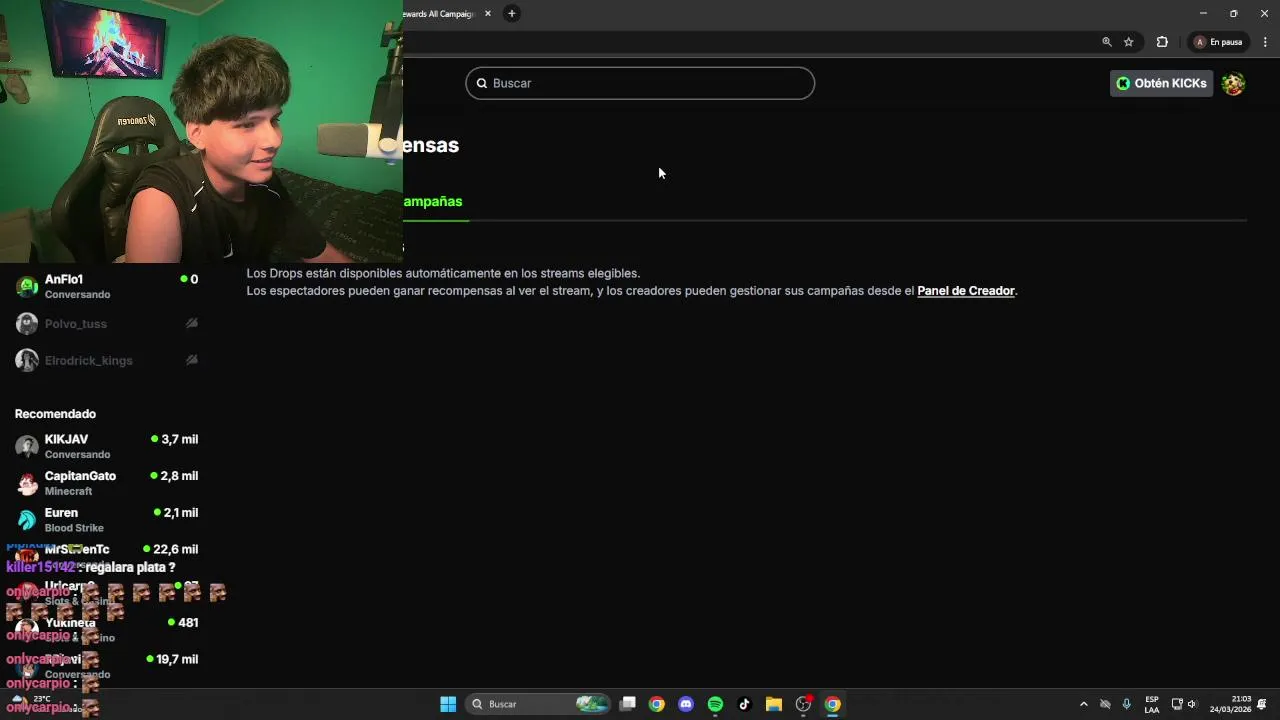Open the page zoom control in address bar
The height and width of the screenshot is (720, 1280).
point(1107,42)
